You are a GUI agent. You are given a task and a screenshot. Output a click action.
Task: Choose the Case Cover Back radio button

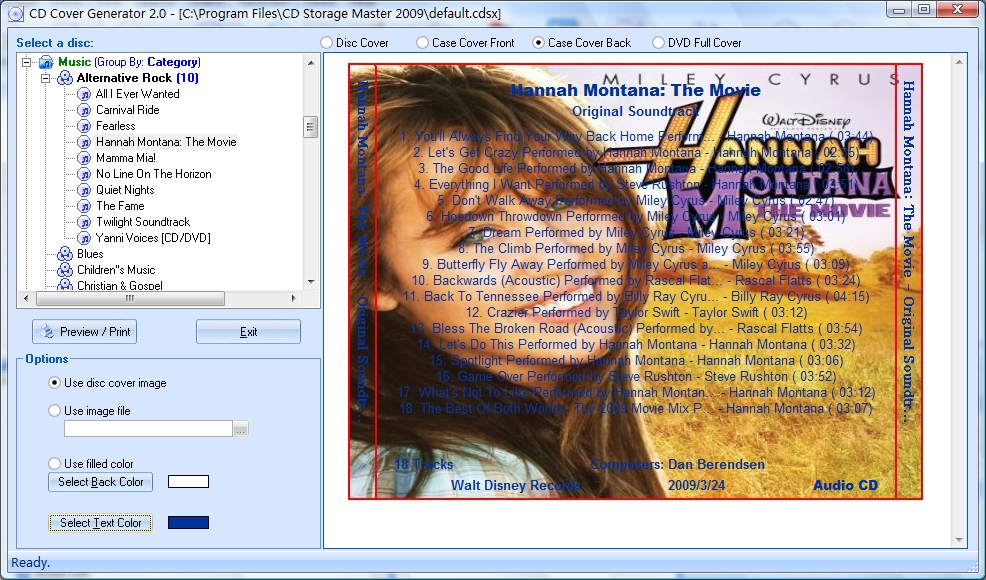(538, 43)
